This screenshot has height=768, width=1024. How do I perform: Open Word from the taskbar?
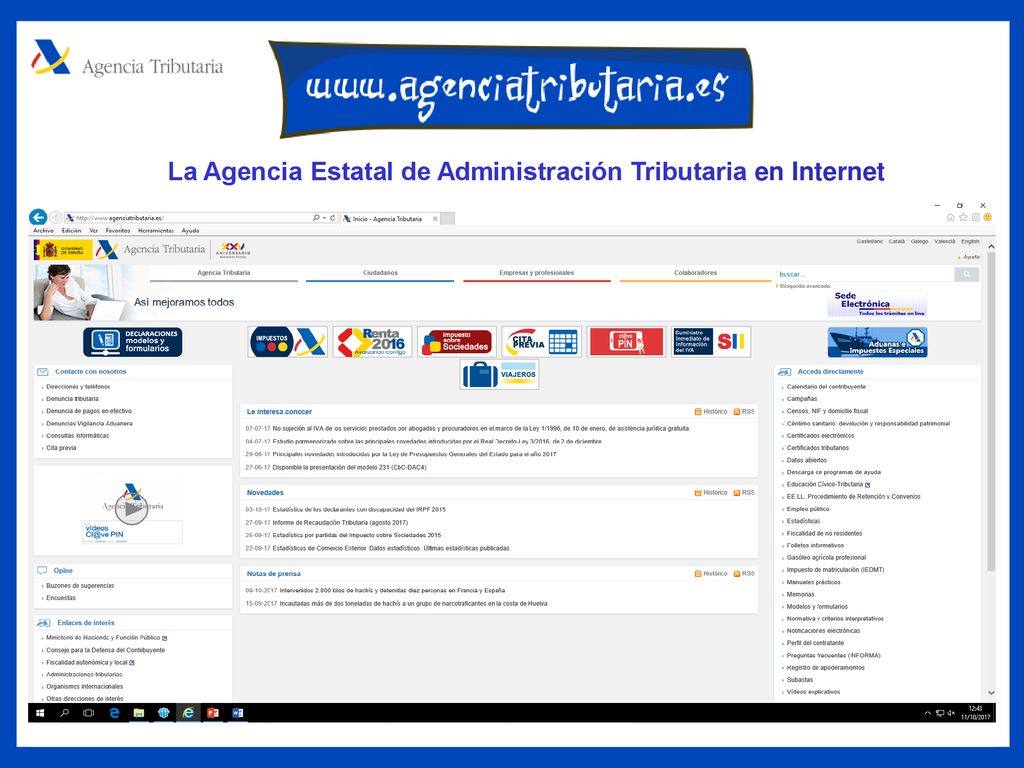(x=238, y=713)
